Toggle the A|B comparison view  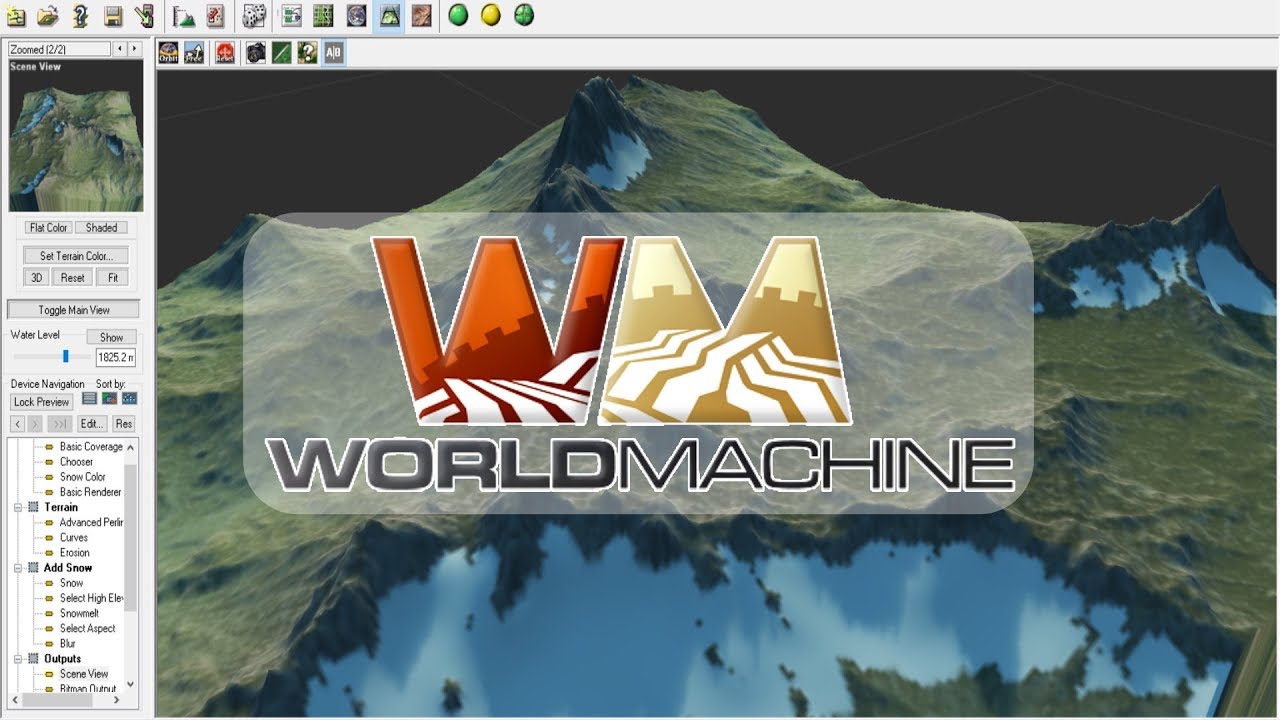(x=334, y=53)
